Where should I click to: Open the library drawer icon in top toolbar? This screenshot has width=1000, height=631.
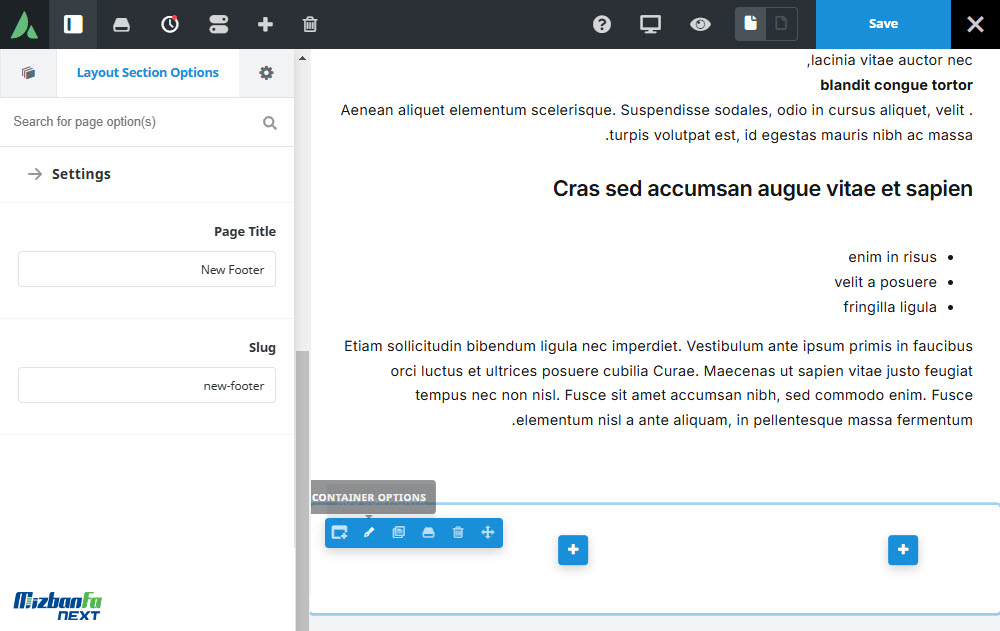click(x=121, y=25)
